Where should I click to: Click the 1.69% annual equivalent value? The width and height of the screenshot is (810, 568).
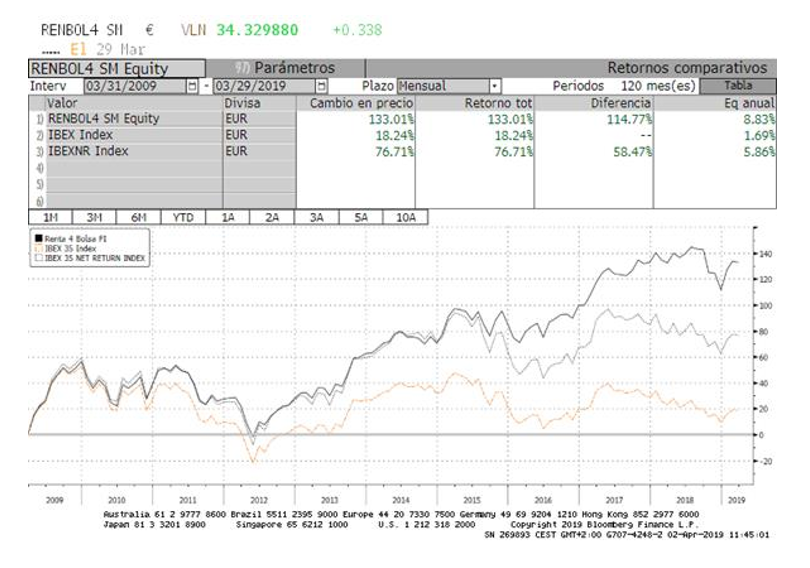click(759, 136)
